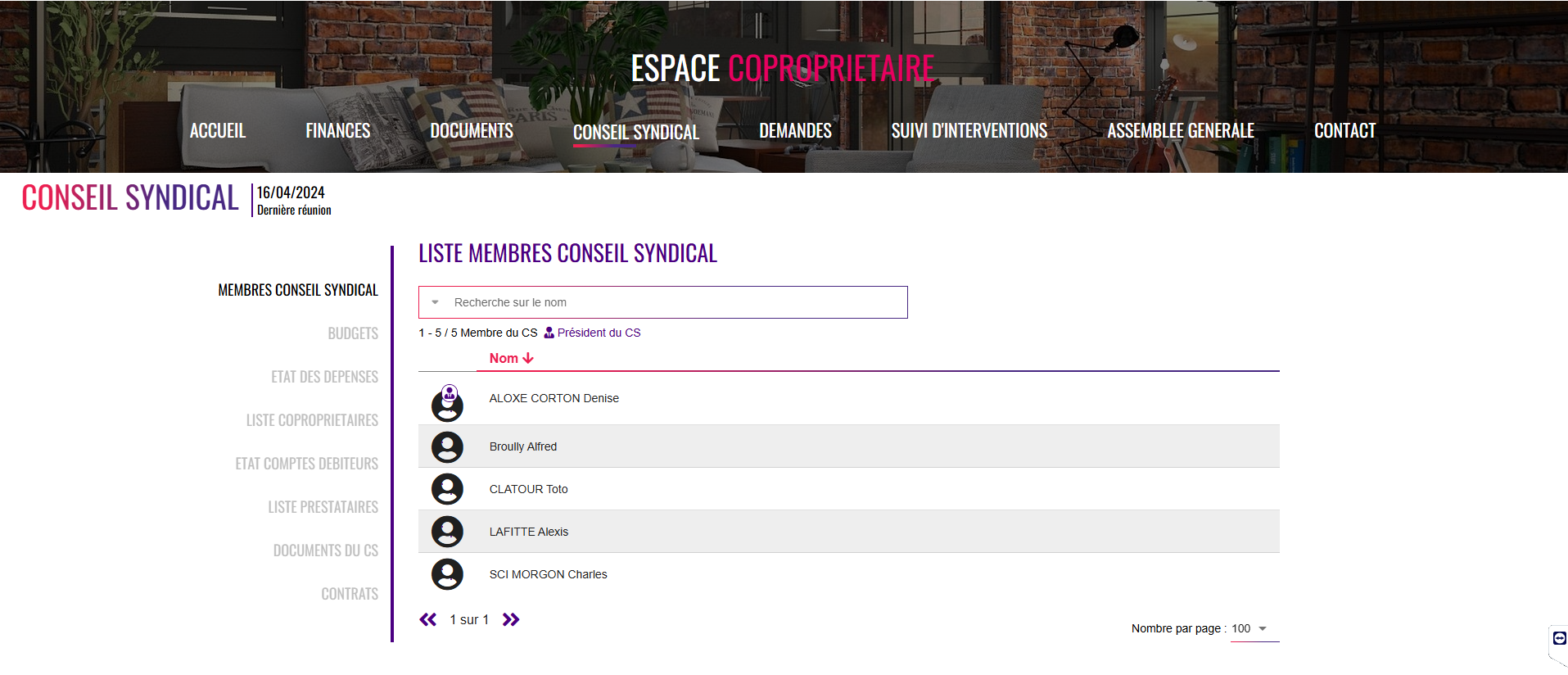
Task: Select CONTRATS in the side menu
Action: coord(350,594)
